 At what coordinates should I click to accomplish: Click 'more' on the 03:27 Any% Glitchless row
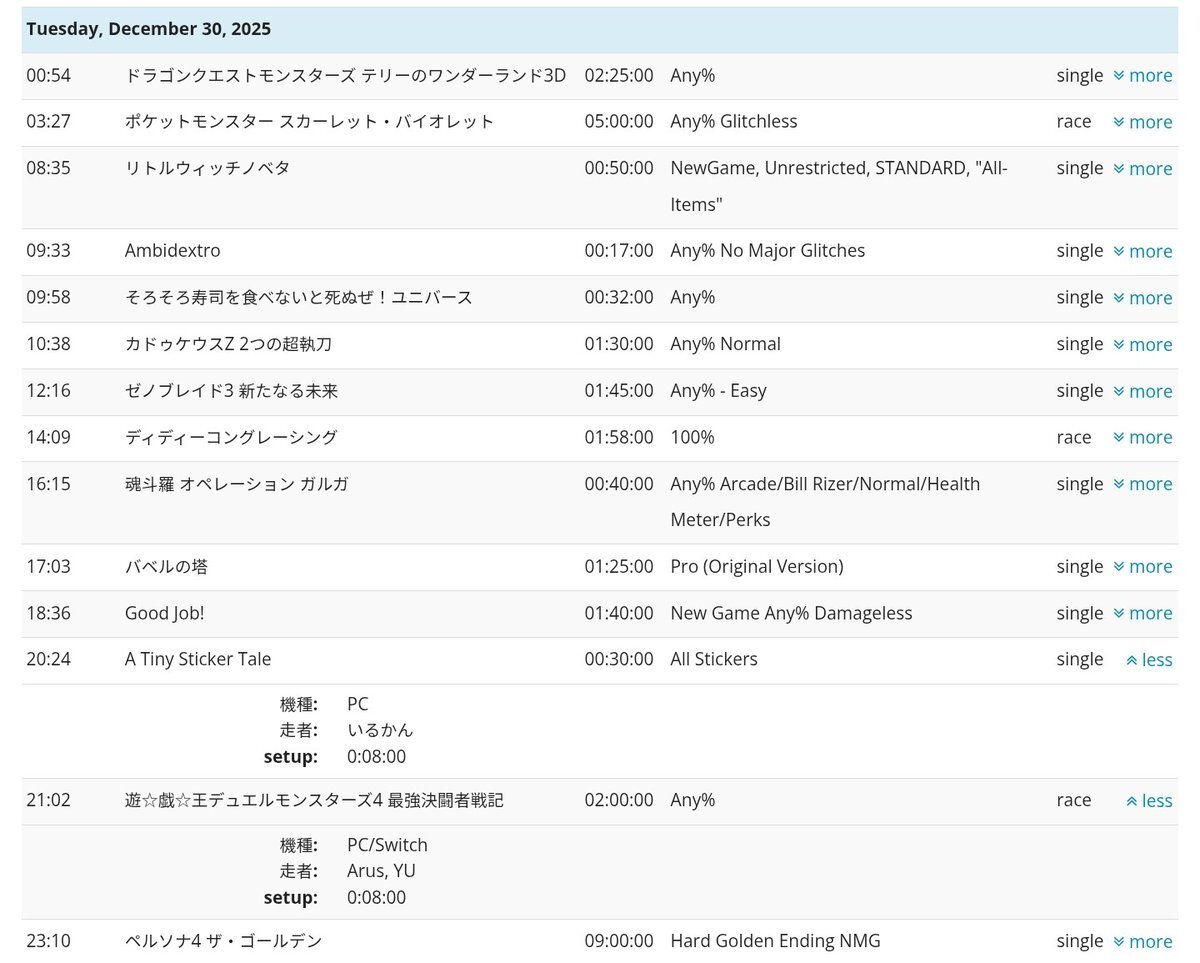pos(1142,122)
